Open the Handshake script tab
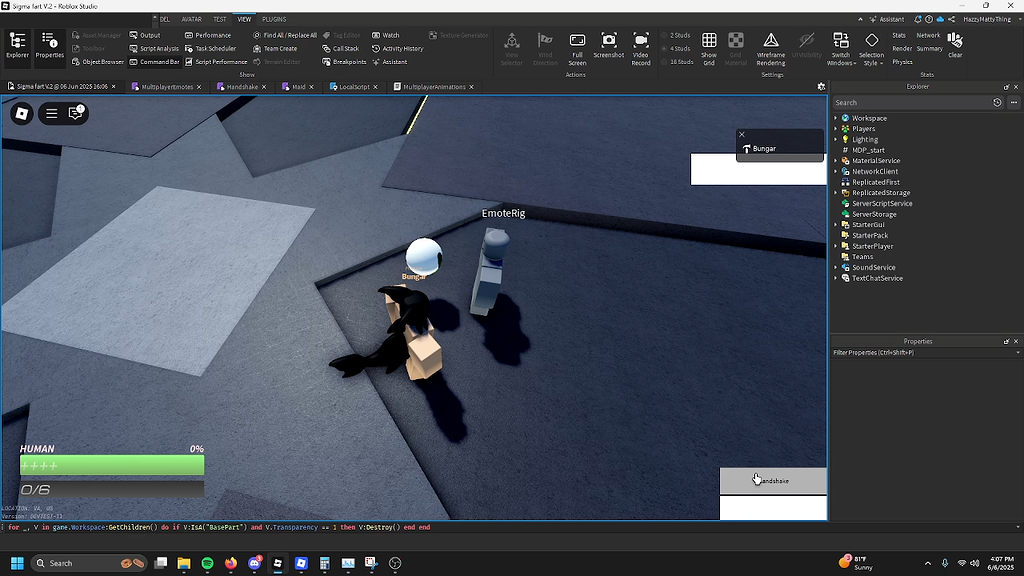 pos(242,87)
